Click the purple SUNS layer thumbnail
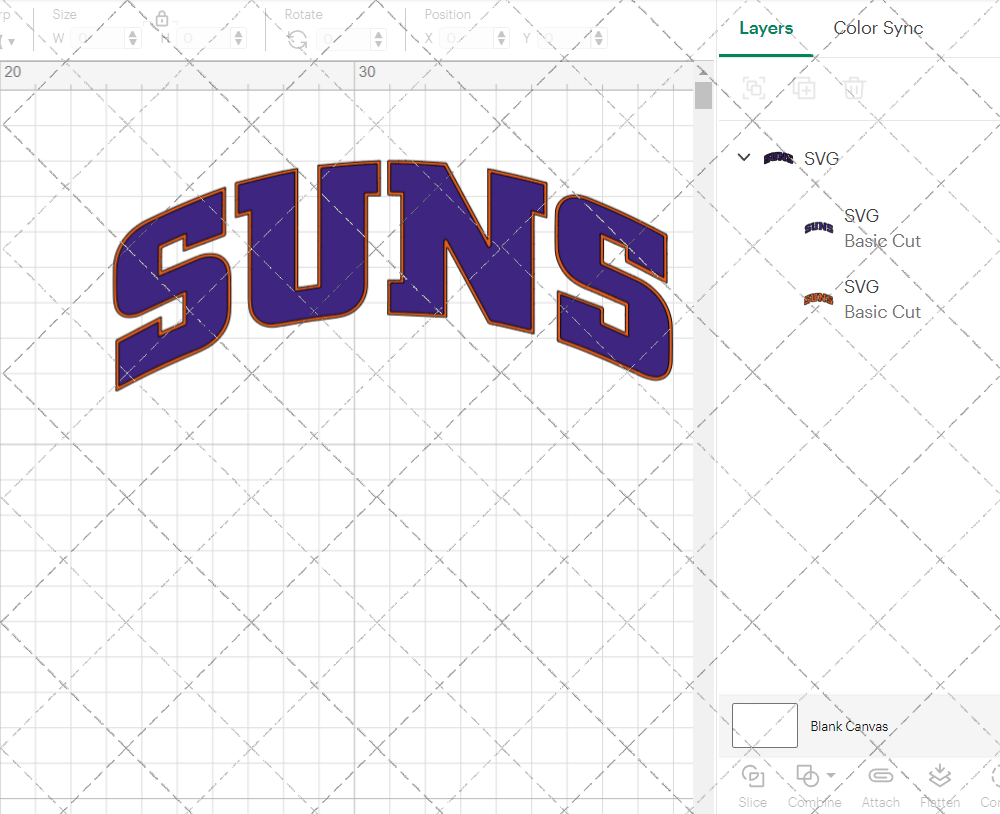Image resolution: width=1000 pixels, height=814 pixels. (818, 228)
